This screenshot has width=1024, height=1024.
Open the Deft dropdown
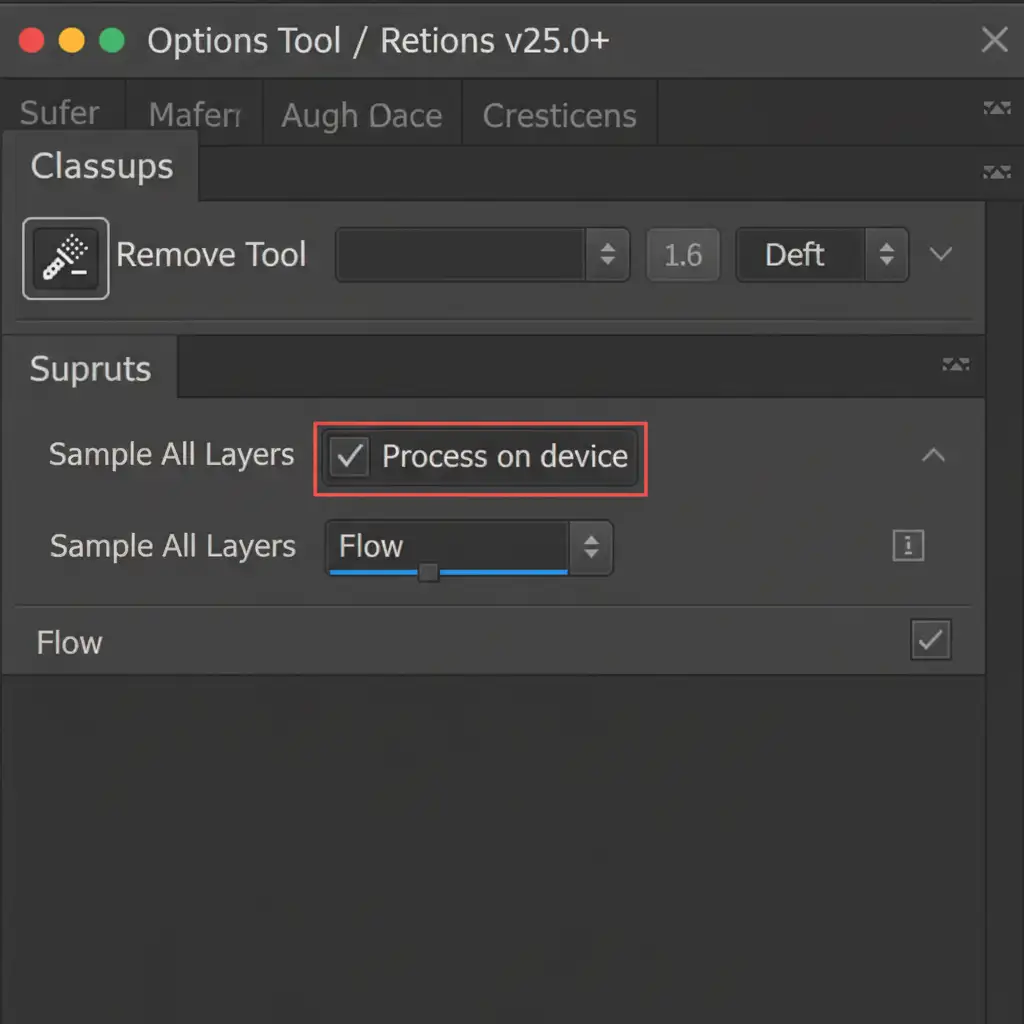[821, 255]
